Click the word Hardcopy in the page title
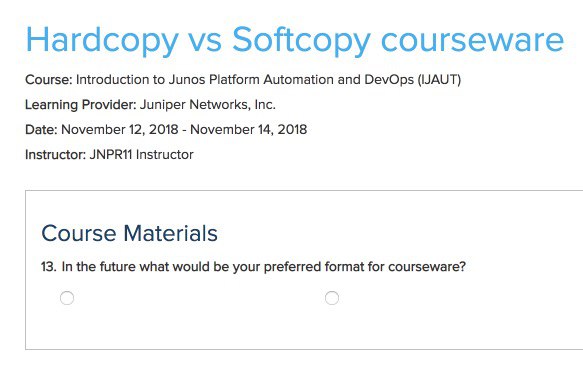The height and width of the screenshot is (367, 583). (x=102, y=41)
